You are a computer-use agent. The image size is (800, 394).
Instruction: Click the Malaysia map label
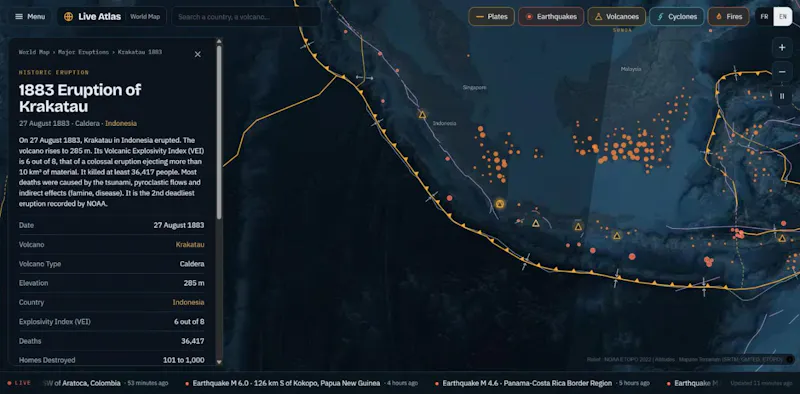pos(631,69)
